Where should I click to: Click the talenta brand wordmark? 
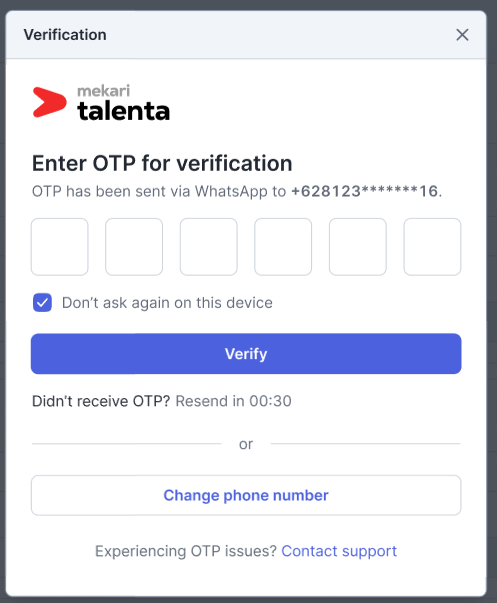click(x=123, y=112)
